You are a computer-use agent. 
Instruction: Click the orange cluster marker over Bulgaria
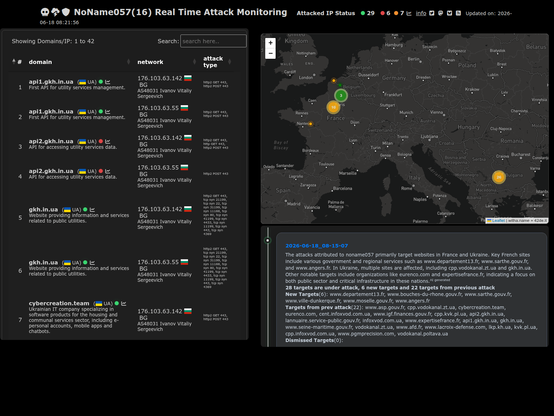pyautogui.click(x=499, y=177)
